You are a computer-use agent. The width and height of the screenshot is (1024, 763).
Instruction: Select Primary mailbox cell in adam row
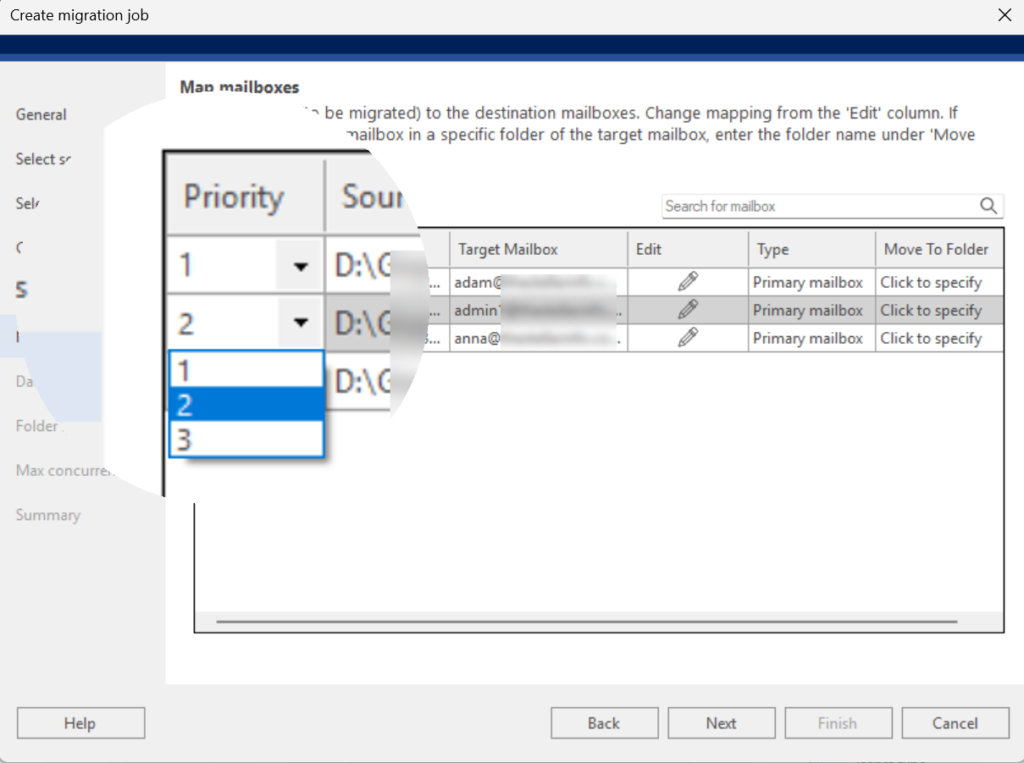[812, 282]
